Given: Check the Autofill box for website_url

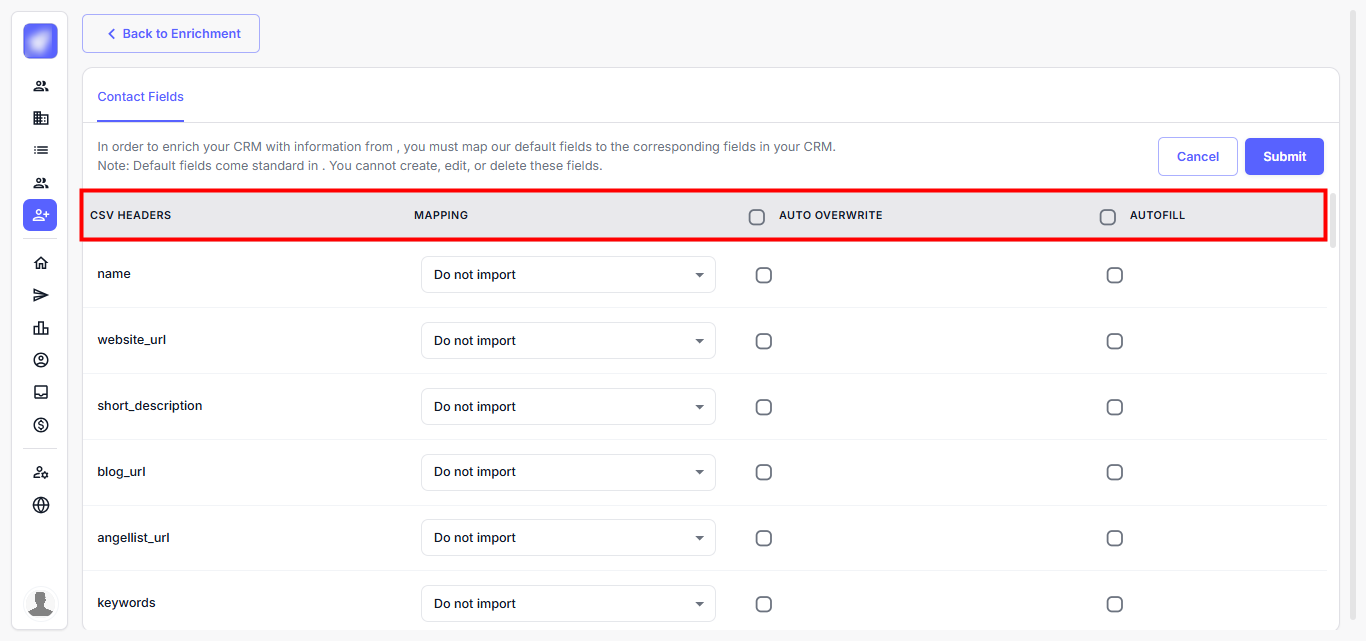Looking at the screenshot, I should pyautogui.click(x=1114, y=341).
